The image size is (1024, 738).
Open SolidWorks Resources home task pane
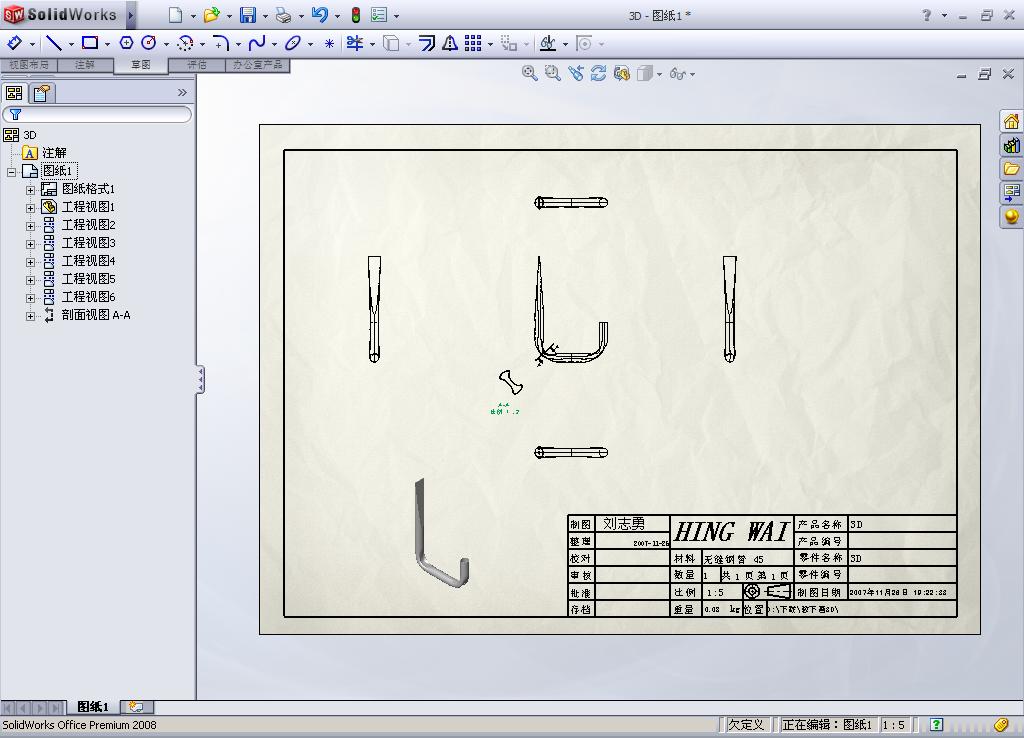coord(1011,121)
